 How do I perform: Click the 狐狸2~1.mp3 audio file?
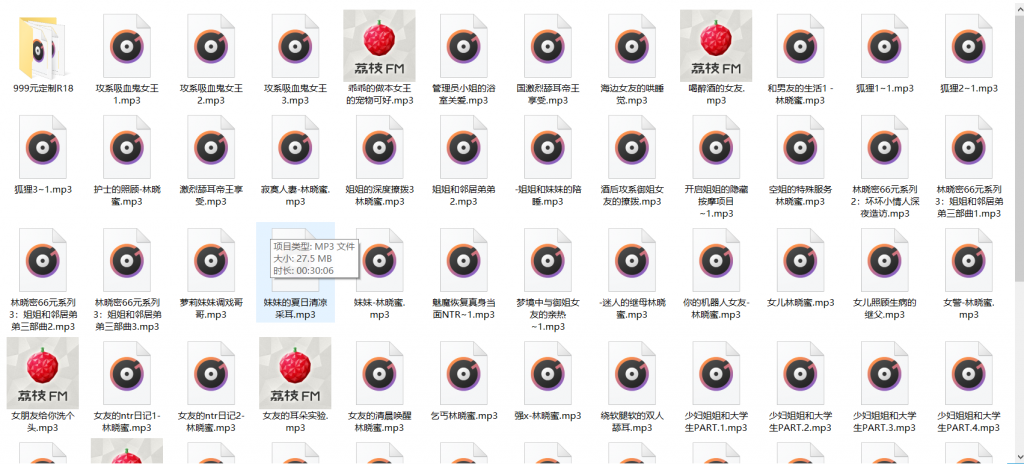point(968,45)
